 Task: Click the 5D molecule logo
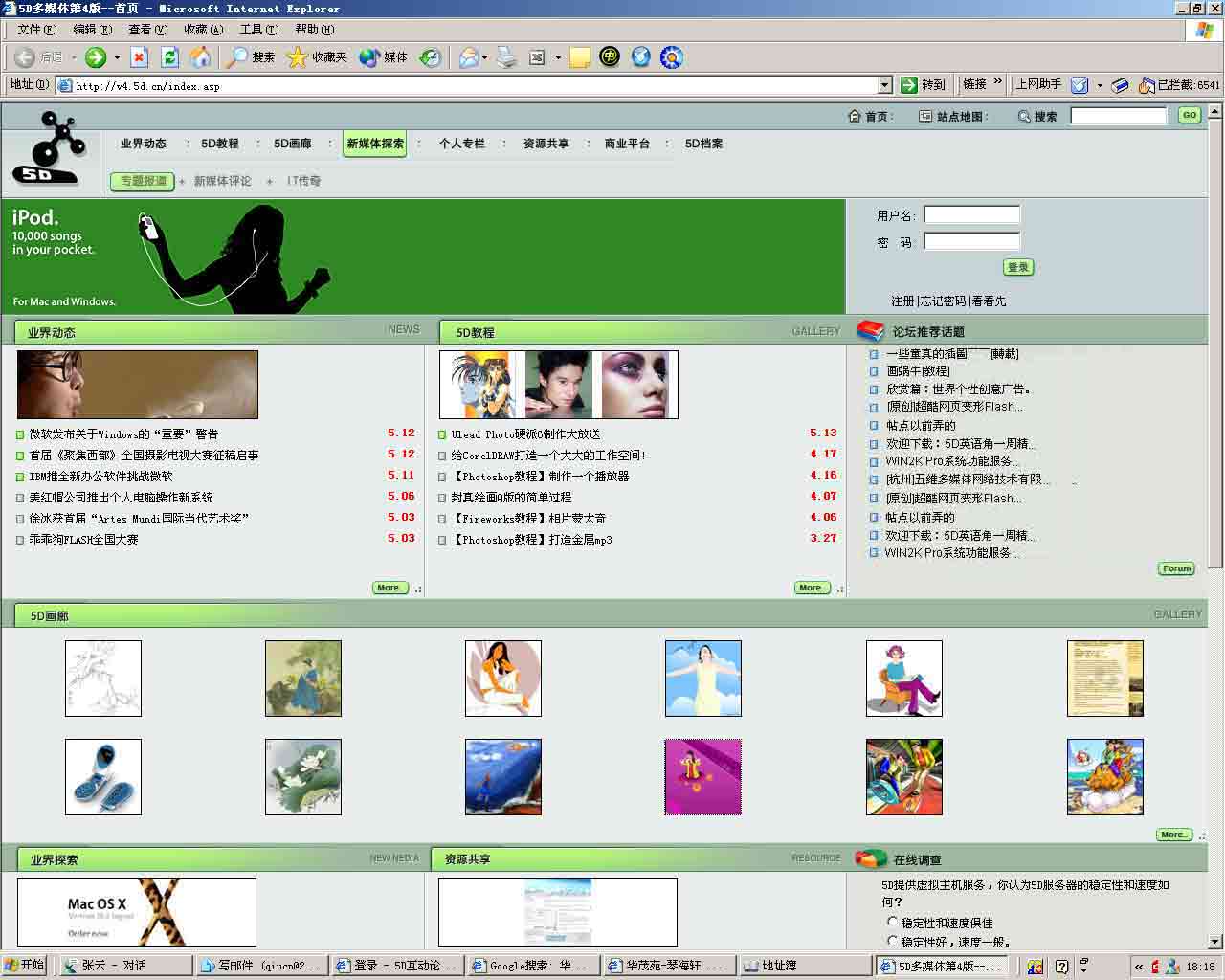tap(47, 147)
